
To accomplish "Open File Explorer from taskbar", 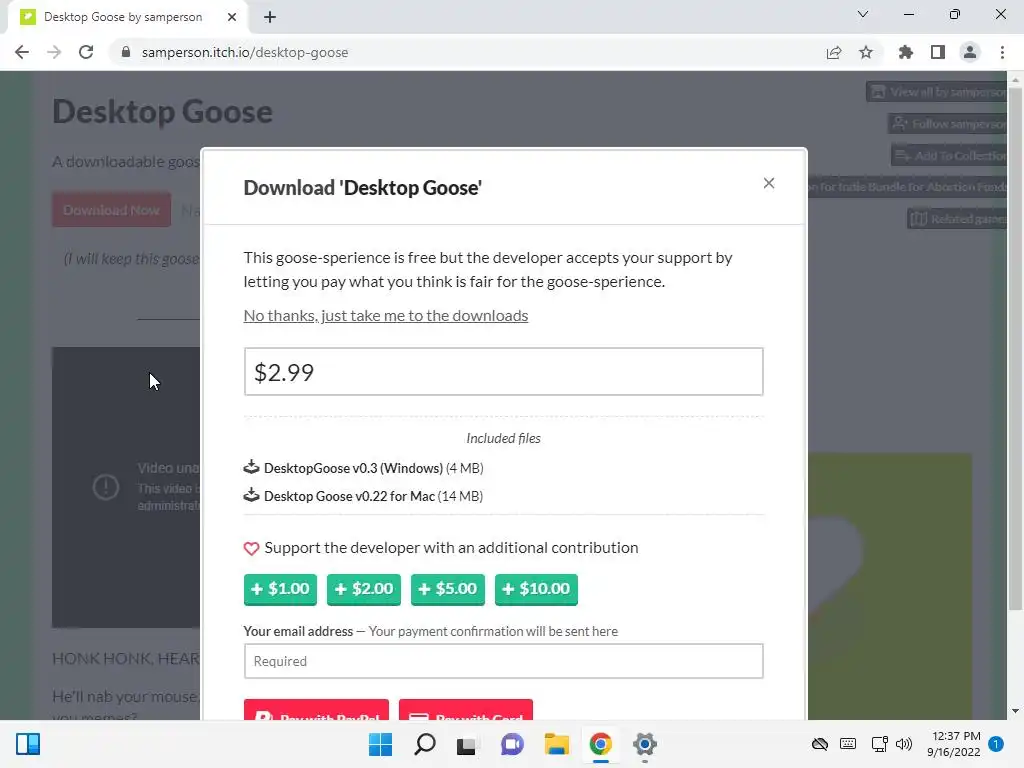I will tap(556, 744).
